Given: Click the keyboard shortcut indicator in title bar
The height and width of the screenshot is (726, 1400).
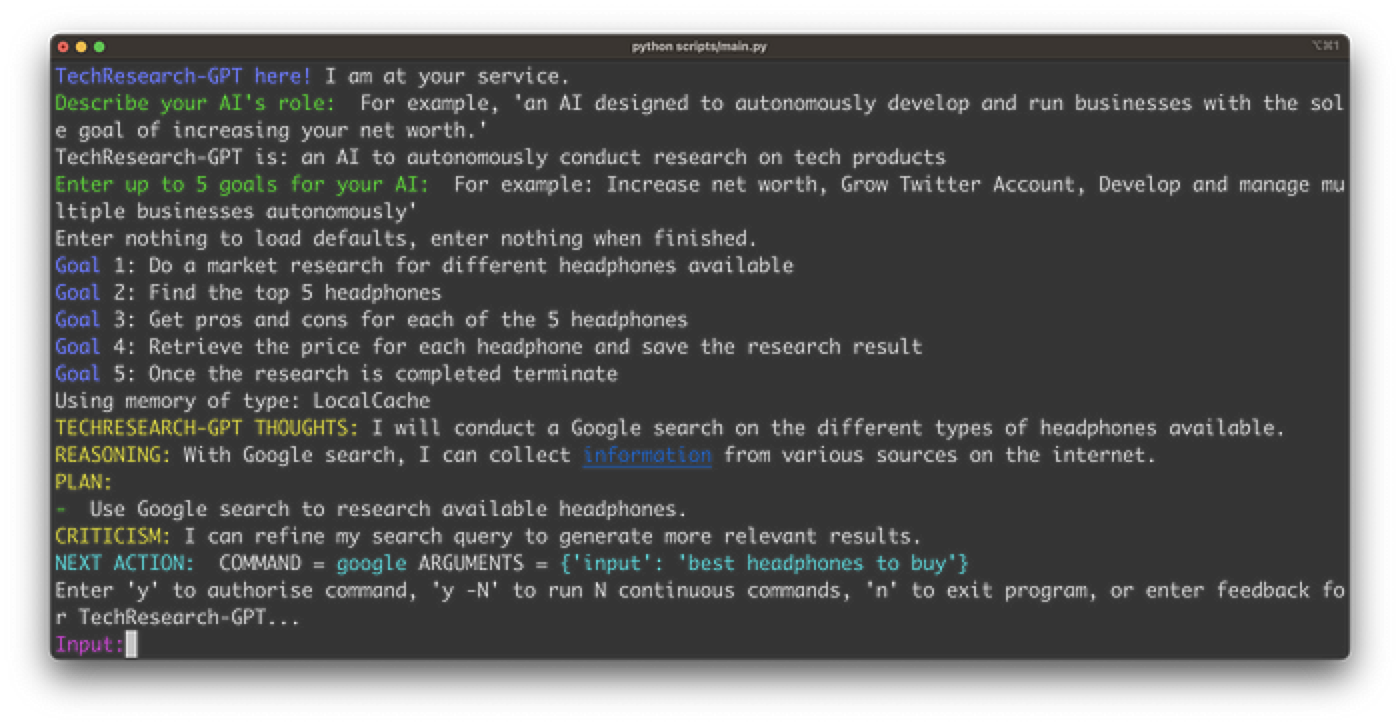Looking at the screenshot, I should pyautogui.click(x=1325, y=47).
